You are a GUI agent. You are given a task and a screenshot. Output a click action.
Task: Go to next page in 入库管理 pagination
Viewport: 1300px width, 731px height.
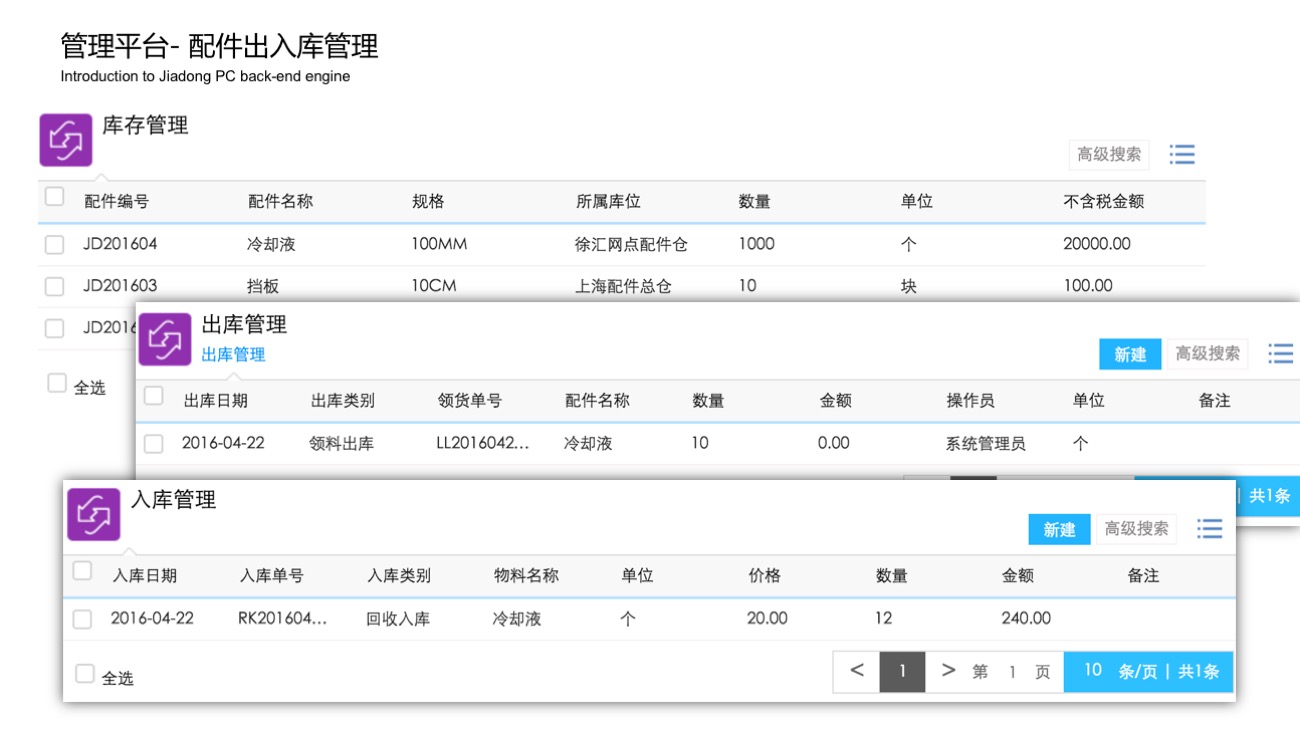(x=948, y=672)
